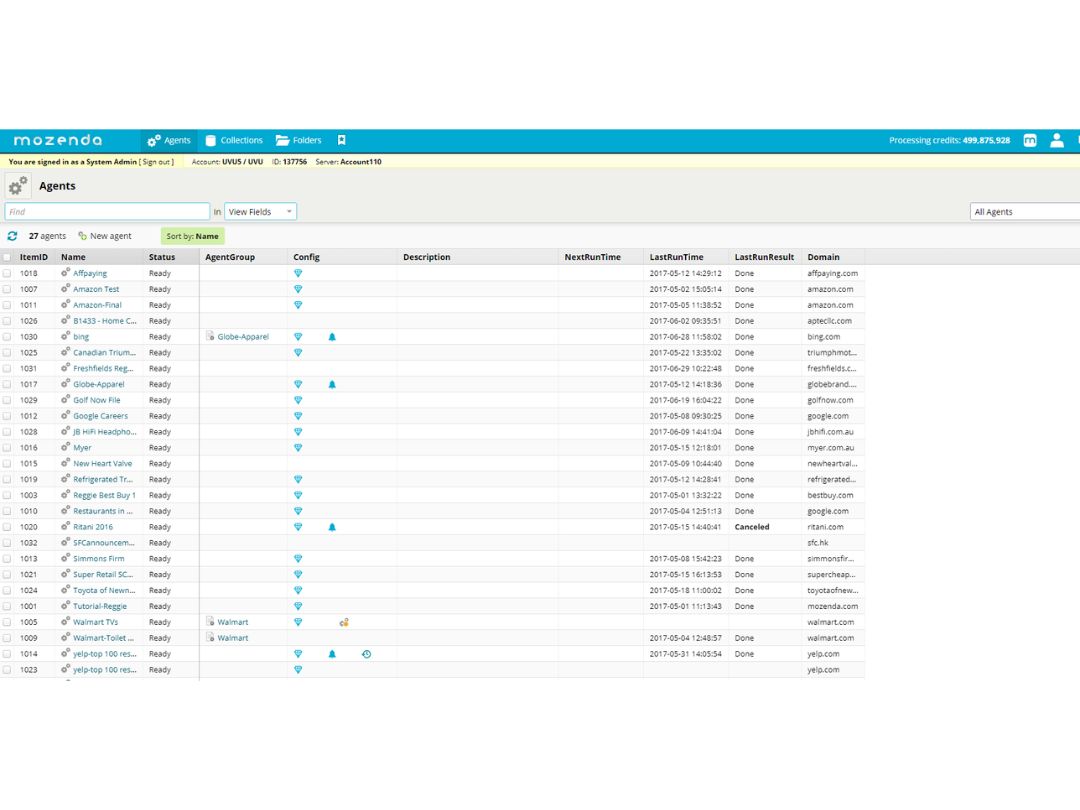Click config diamond in Reggie Best Buy 1 row
The image size is (1080, 810).
pos(298,495)
